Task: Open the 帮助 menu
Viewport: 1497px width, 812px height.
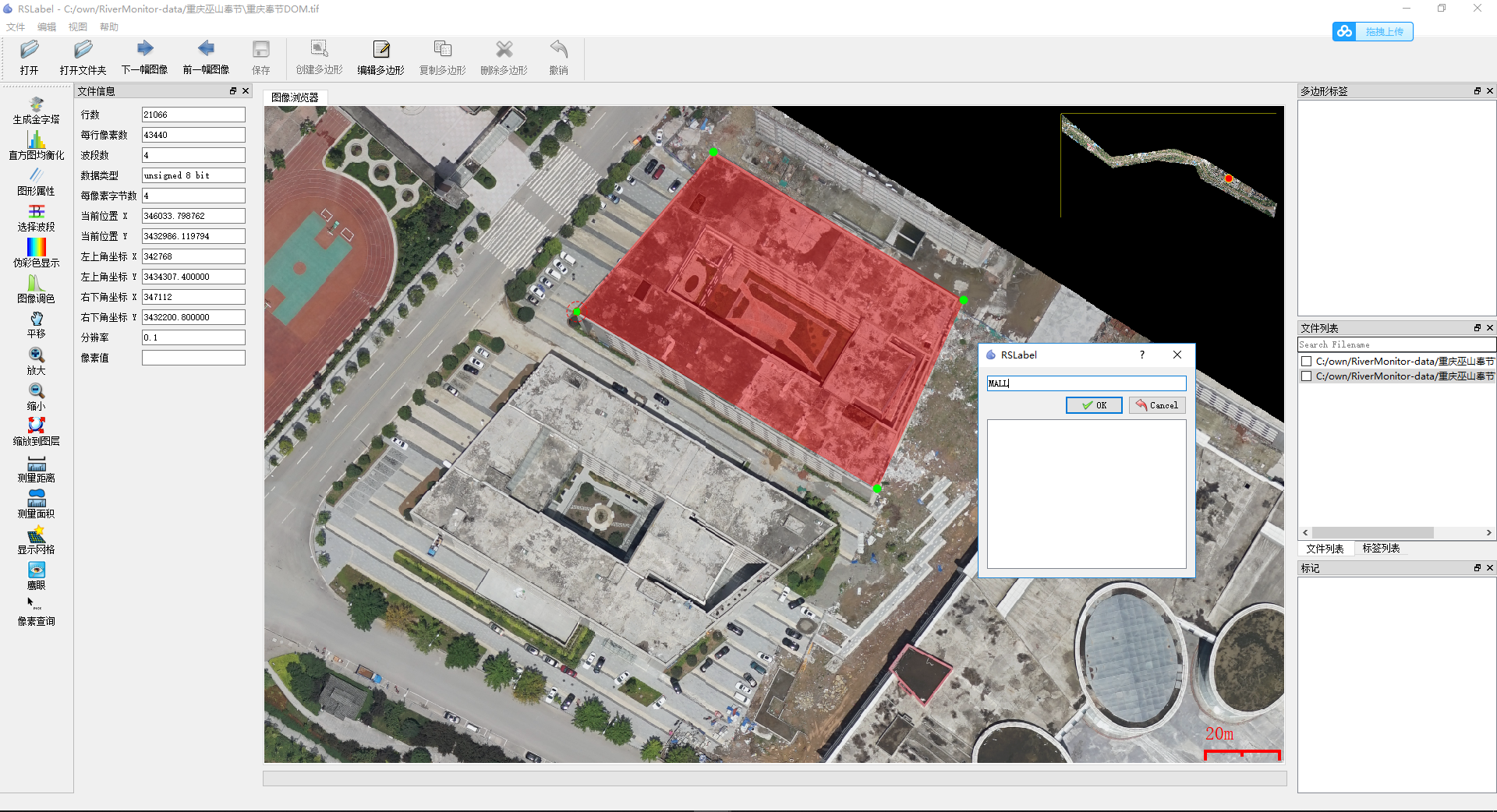Action: (109, 27)
